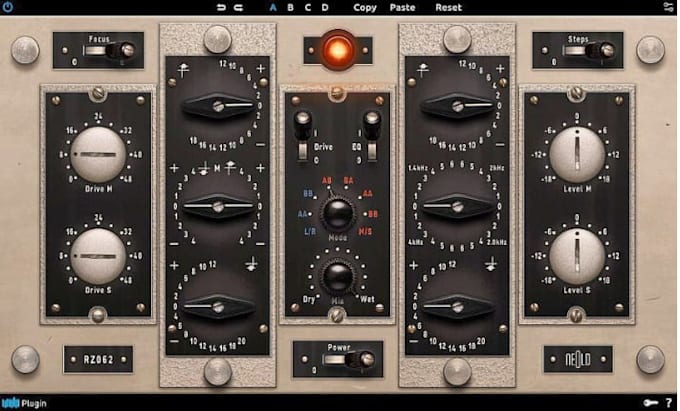
Task: Click right module top treble knob
Action: click(x=458, y=106)
